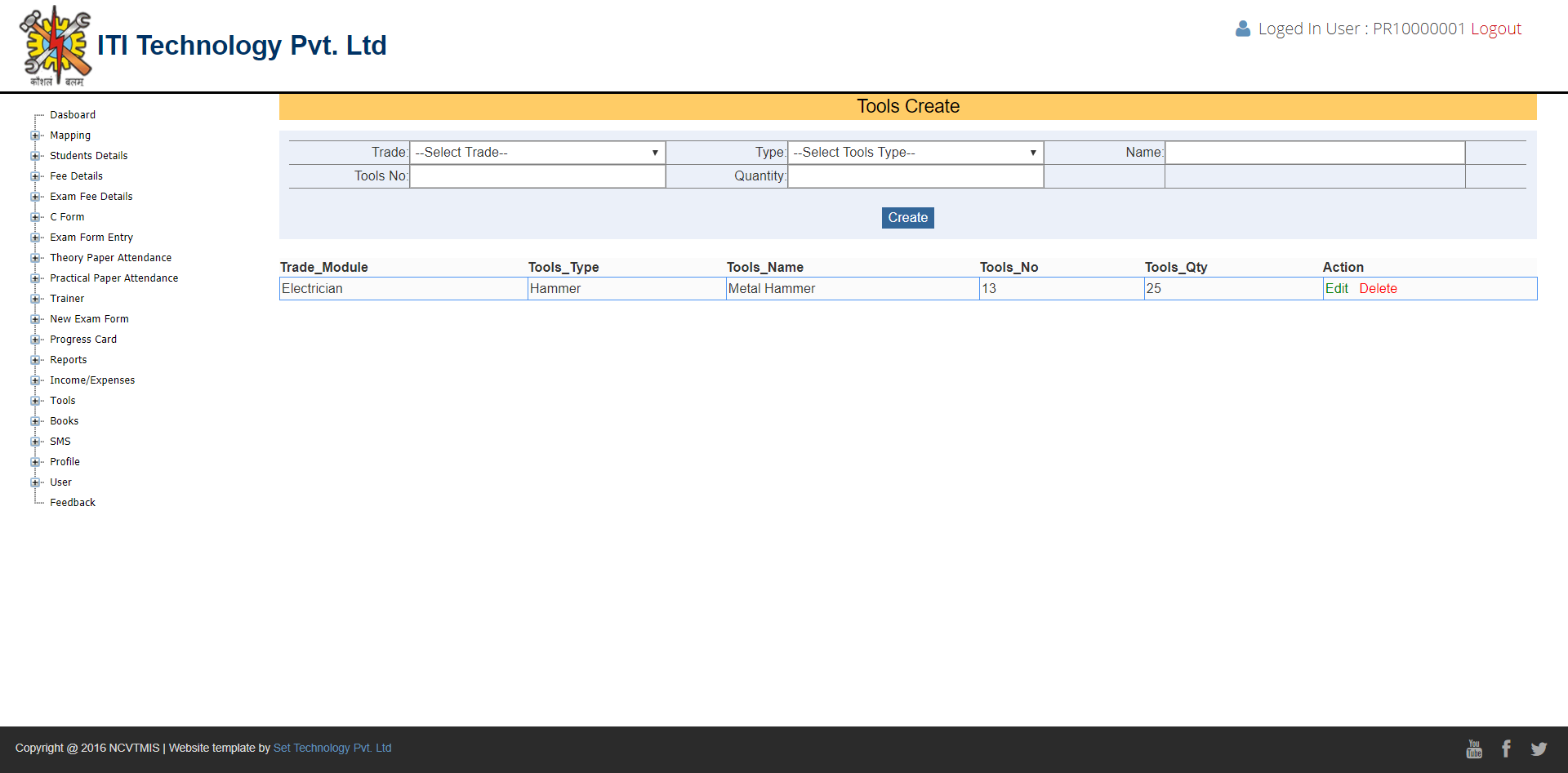This screenshot has width=1568, height=773.
Task: Expand the Students Details node
Action: 35,156
